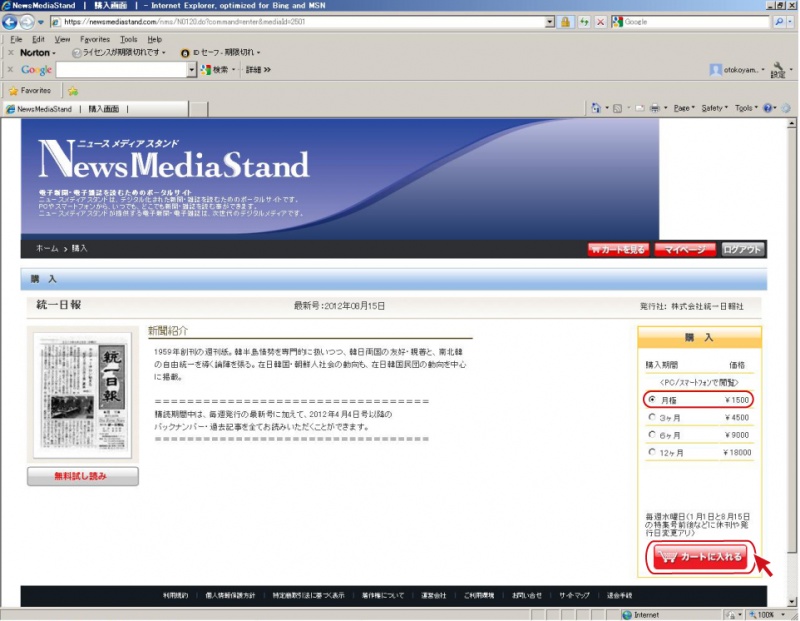Open the File menu
The image size is (800, 621).
(x=16, y=39)
